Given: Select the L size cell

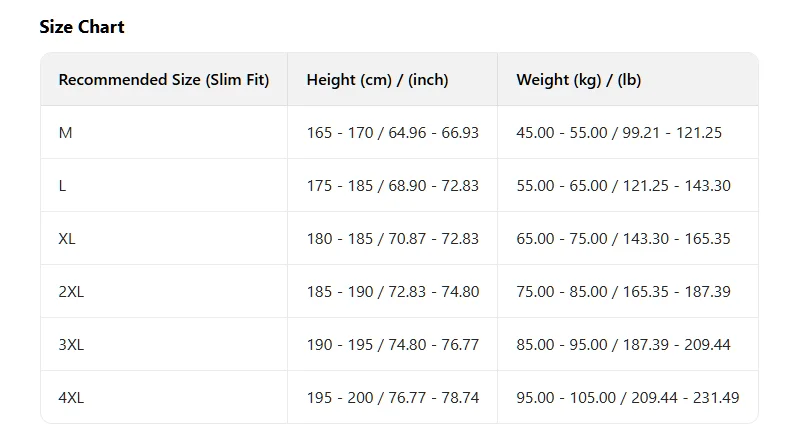Looking at the screenshot, I should click(63, 185).
